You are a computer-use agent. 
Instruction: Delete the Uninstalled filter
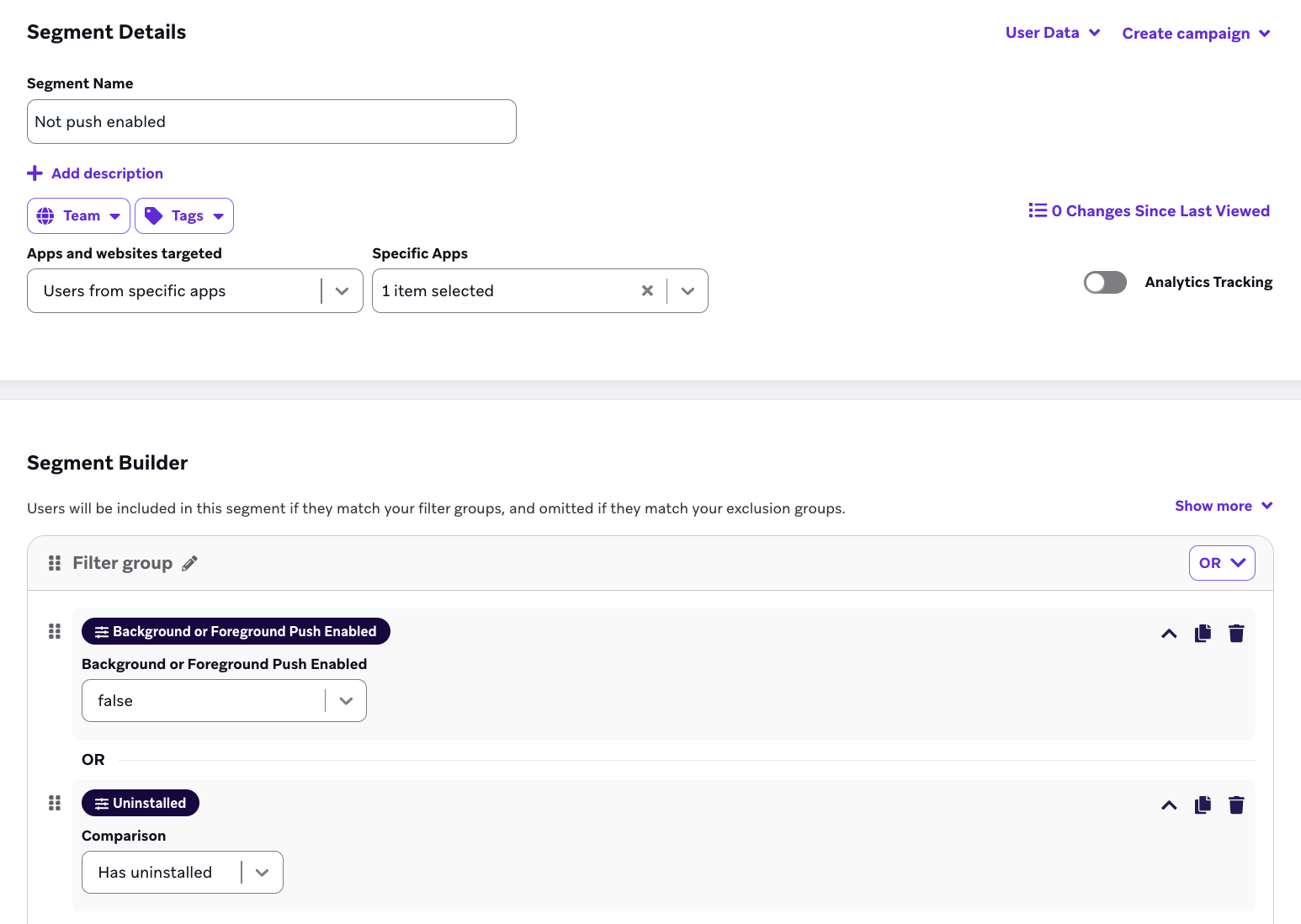point(1236,805)
